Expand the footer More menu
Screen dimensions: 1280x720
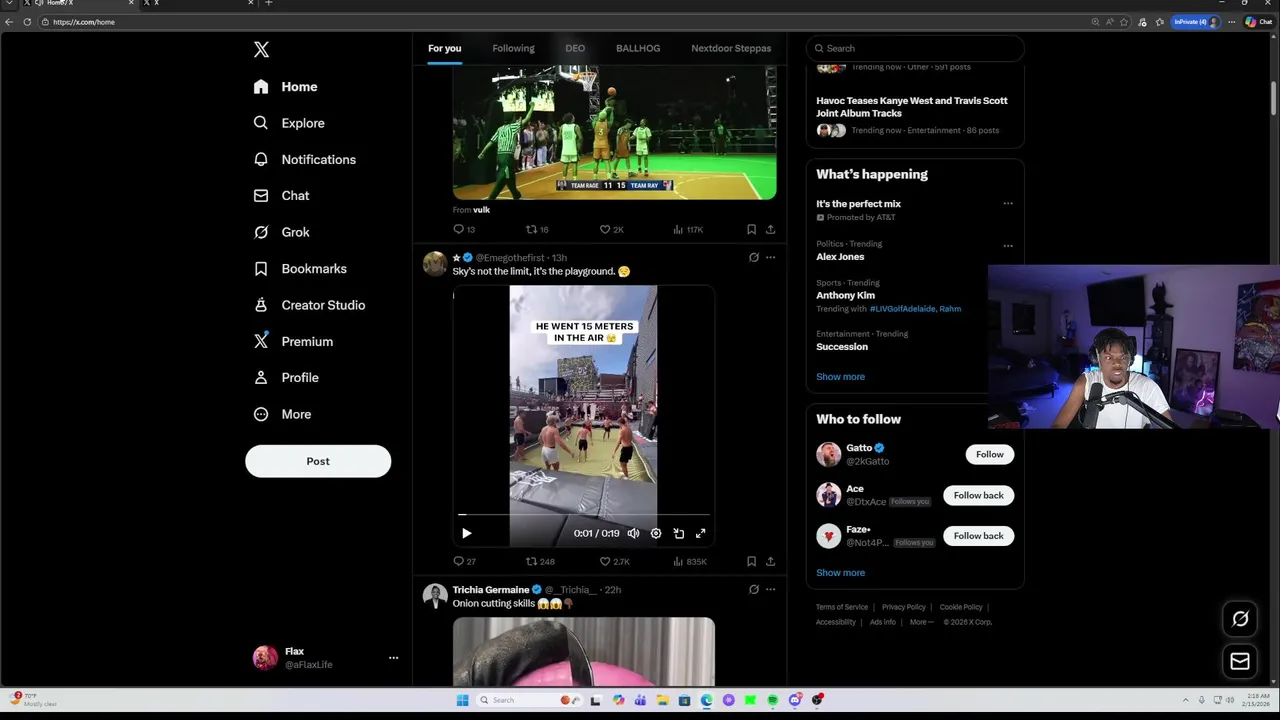pos(921,622)
